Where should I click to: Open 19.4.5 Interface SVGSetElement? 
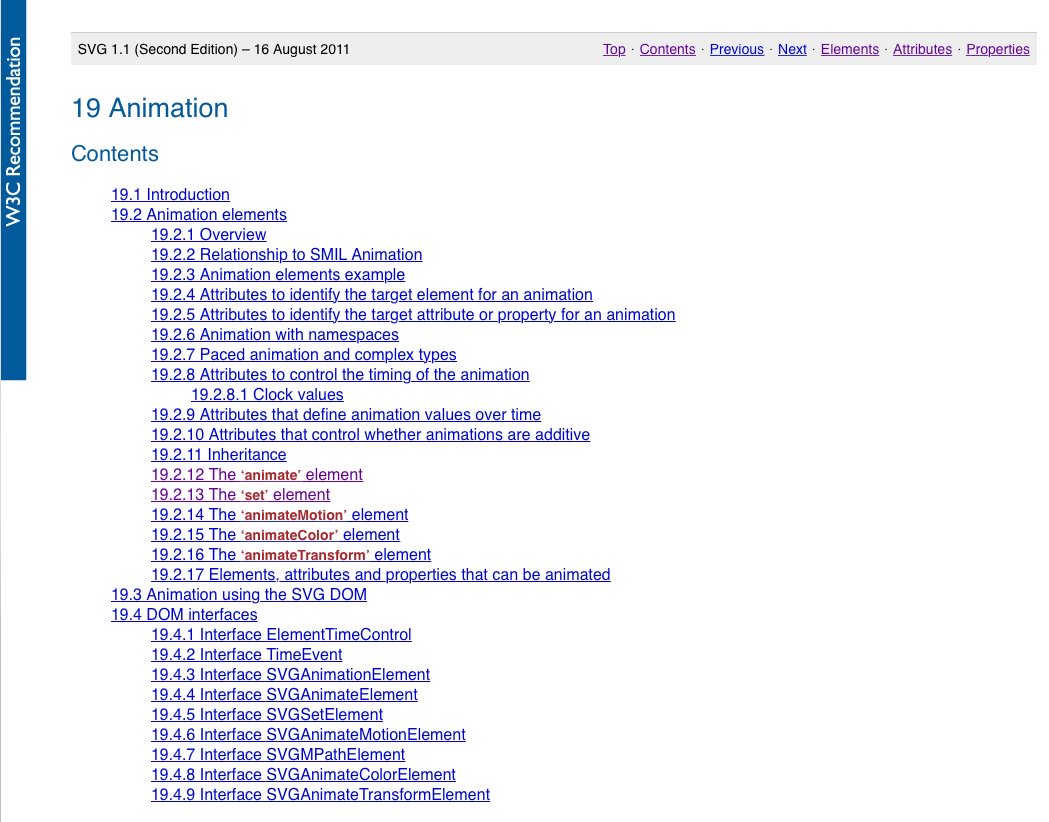267,715
